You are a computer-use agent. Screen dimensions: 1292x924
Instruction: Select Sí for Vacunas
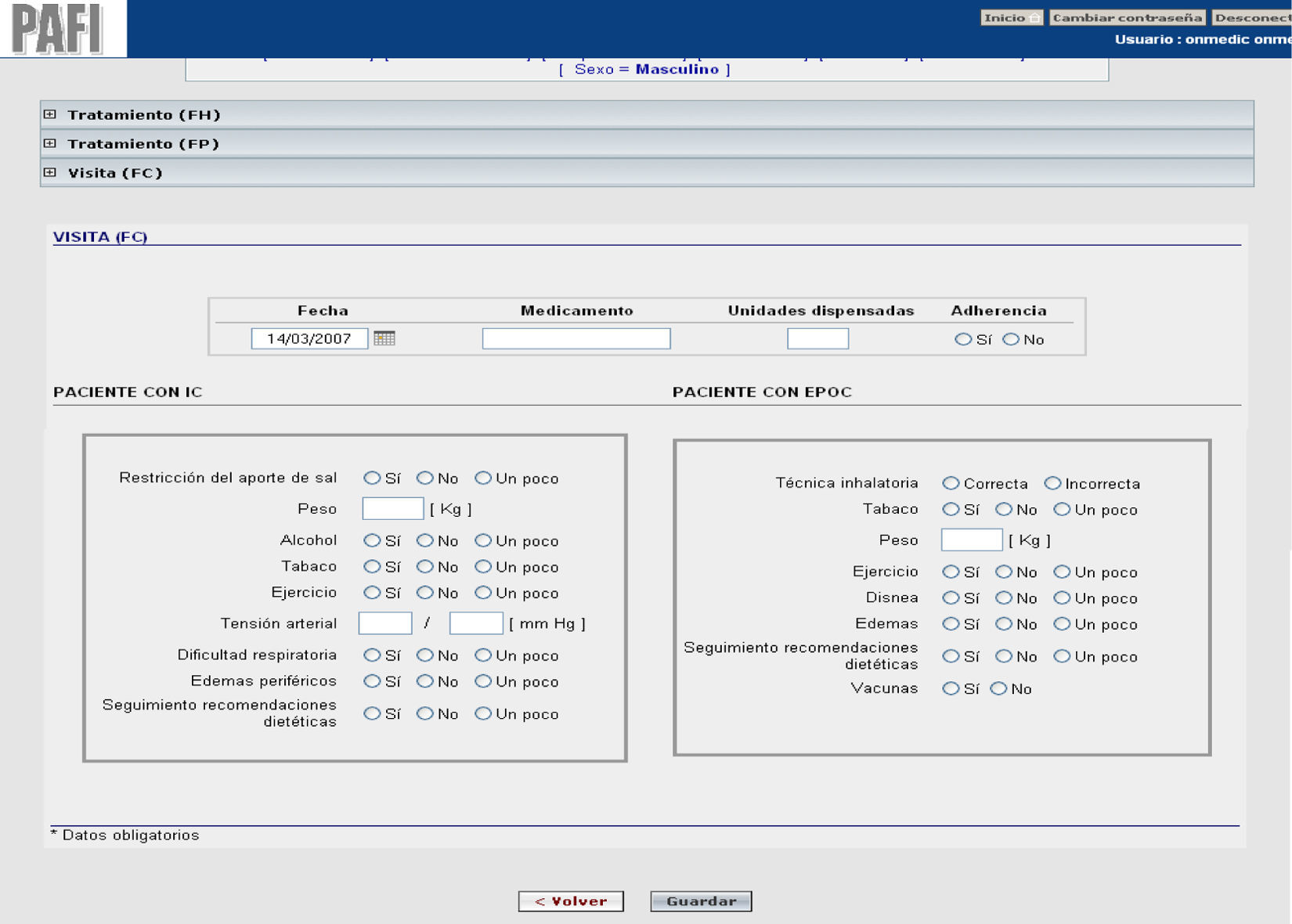coord(951,688)
